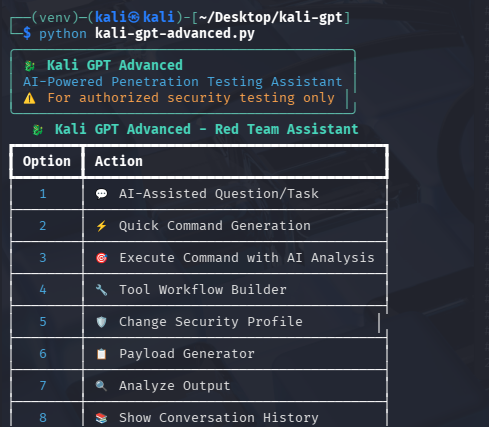Click the clipboard icon for Payload Generator
489x427 pixels.
point(101,354)
